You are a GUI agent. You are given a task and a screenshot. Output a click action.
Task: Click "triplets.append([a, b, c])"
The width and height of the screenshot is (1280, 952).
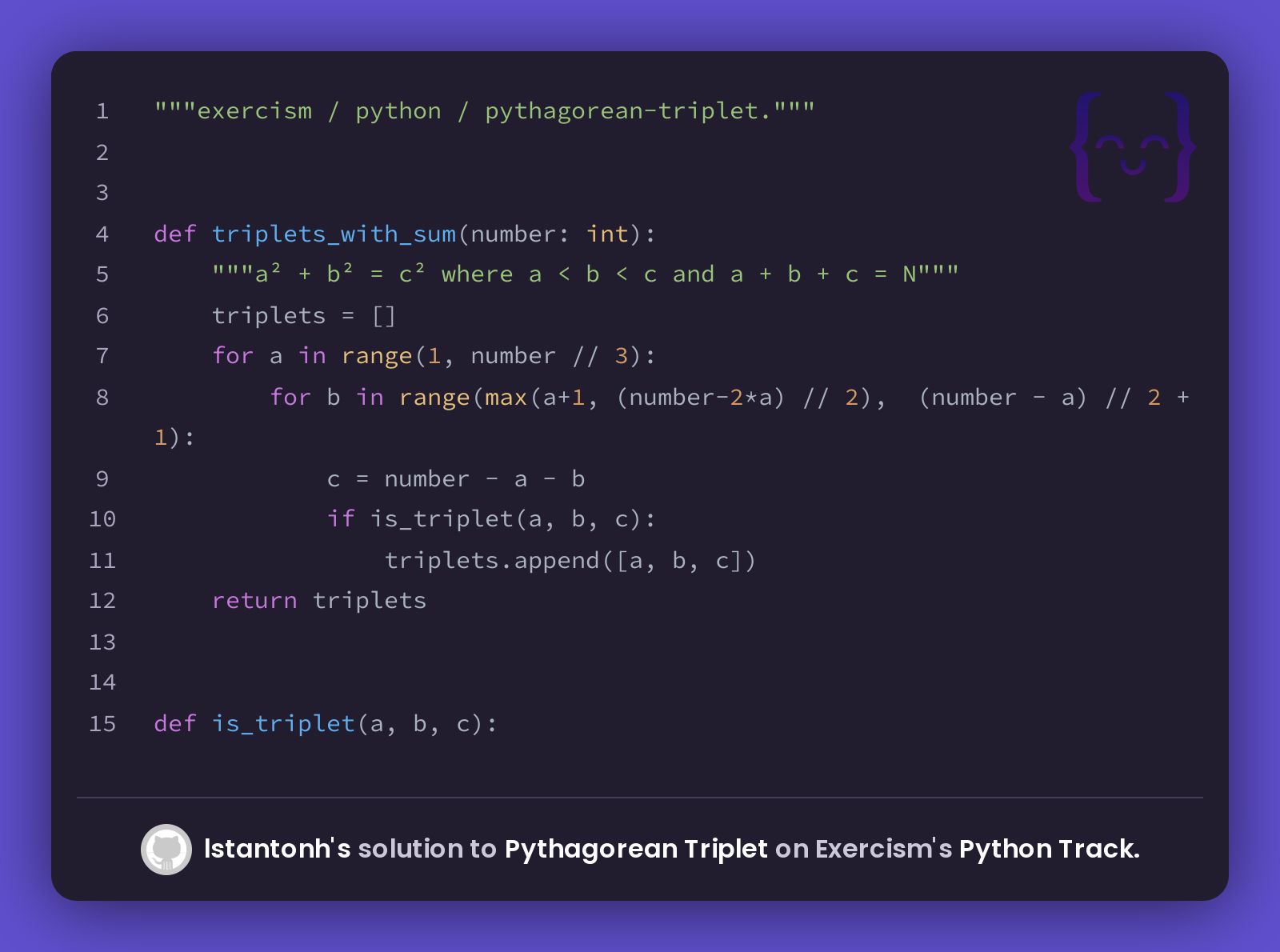coord(570,561)
